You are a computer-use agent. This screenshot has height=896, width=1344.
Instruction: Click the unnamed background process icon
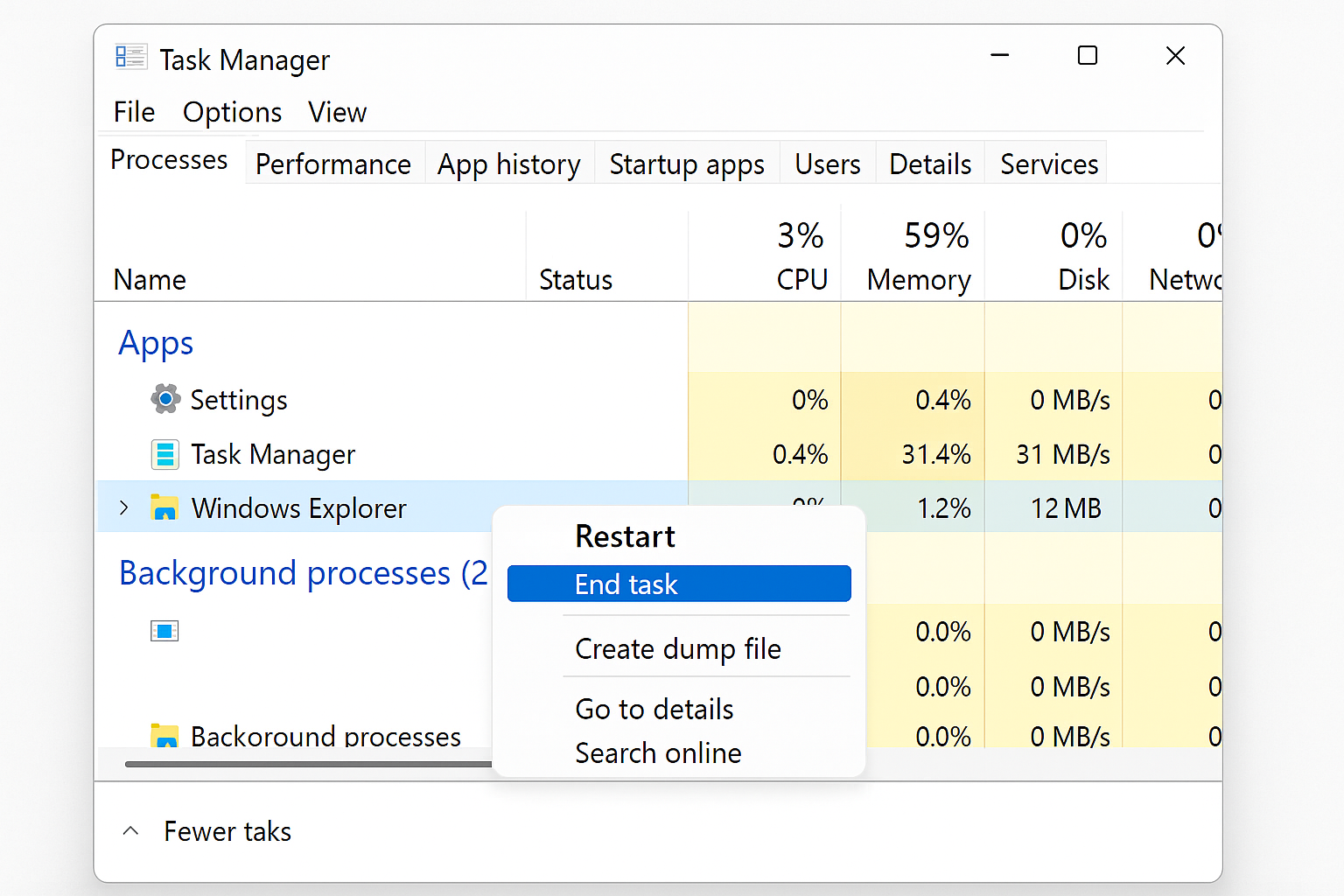click(164, 631)
